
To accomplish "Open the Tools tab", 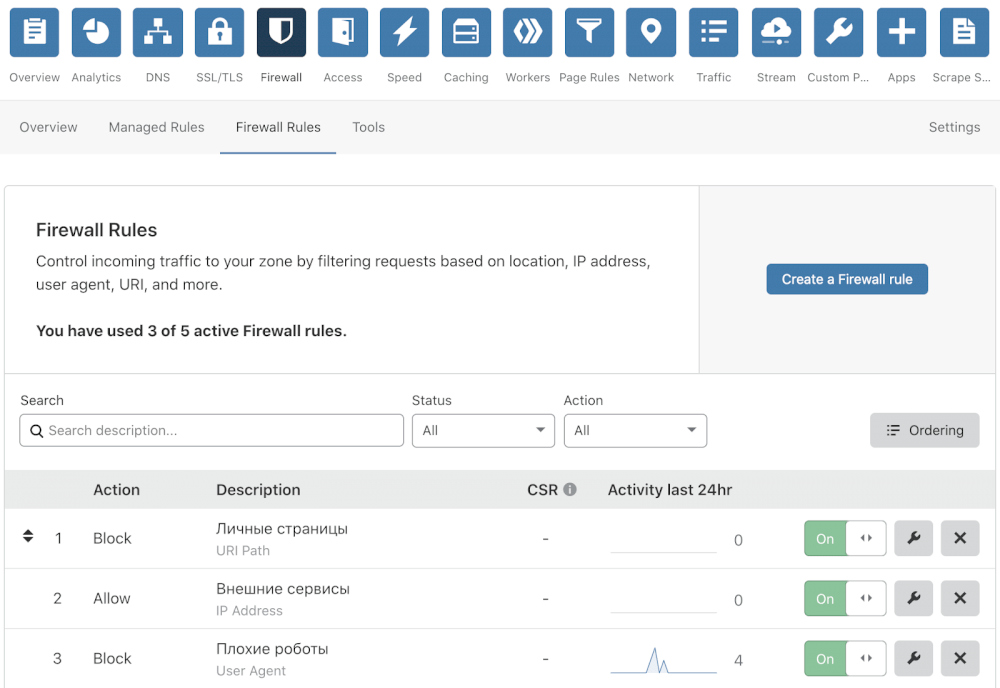I will click(368, 127).
